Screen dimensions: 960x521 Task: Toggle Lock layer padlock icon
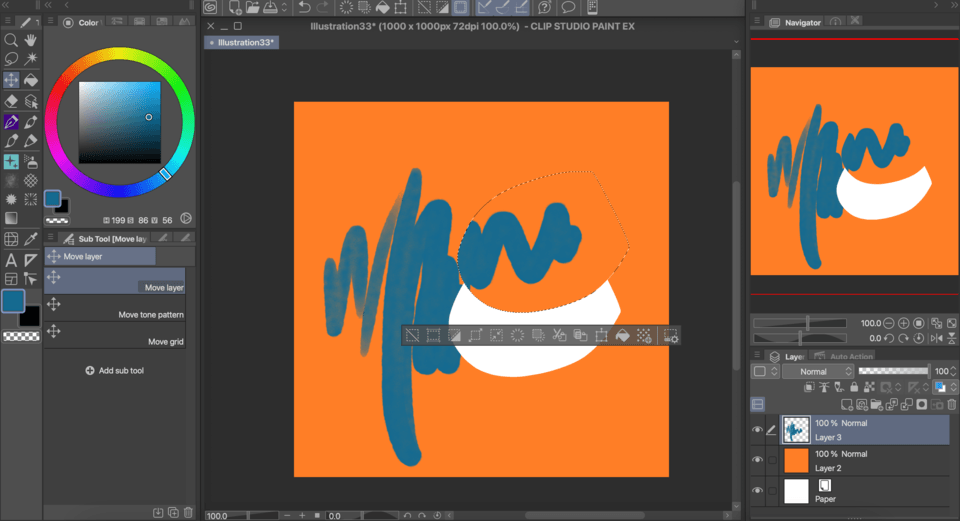(854, 387)
